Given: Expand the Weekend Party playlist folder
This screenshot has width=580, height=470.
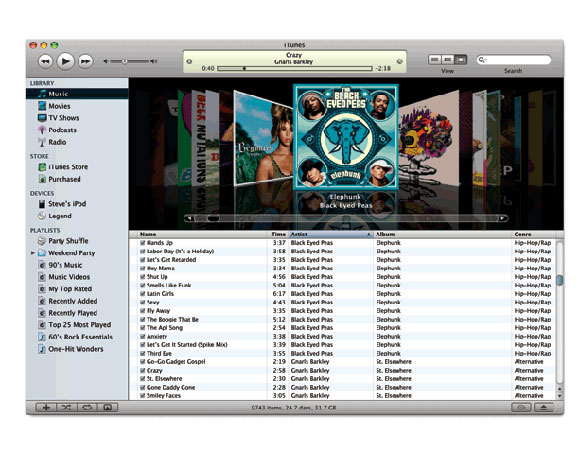Looking at the screenshot, I should pyautogui.click(x=33, y=253).
